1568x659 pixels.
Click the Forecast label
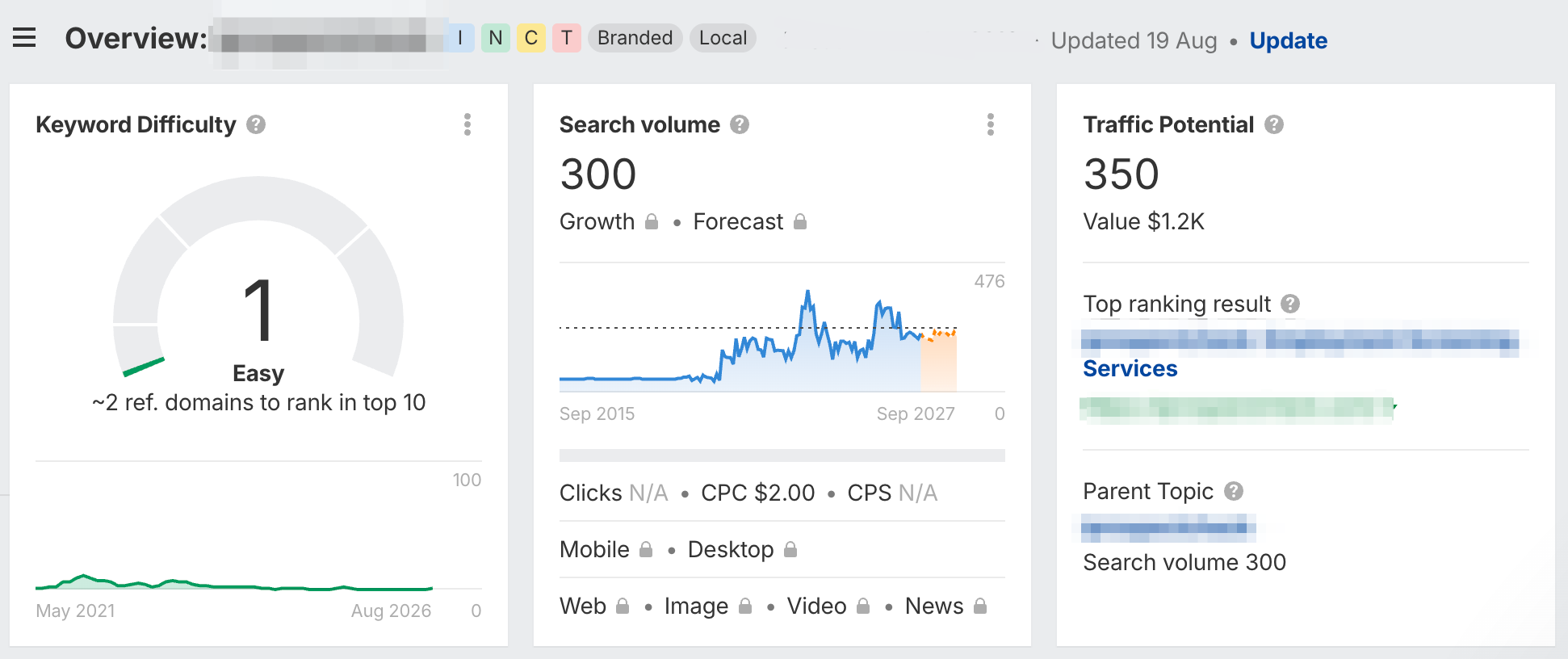pyautogui.click(x=738, y=221)
